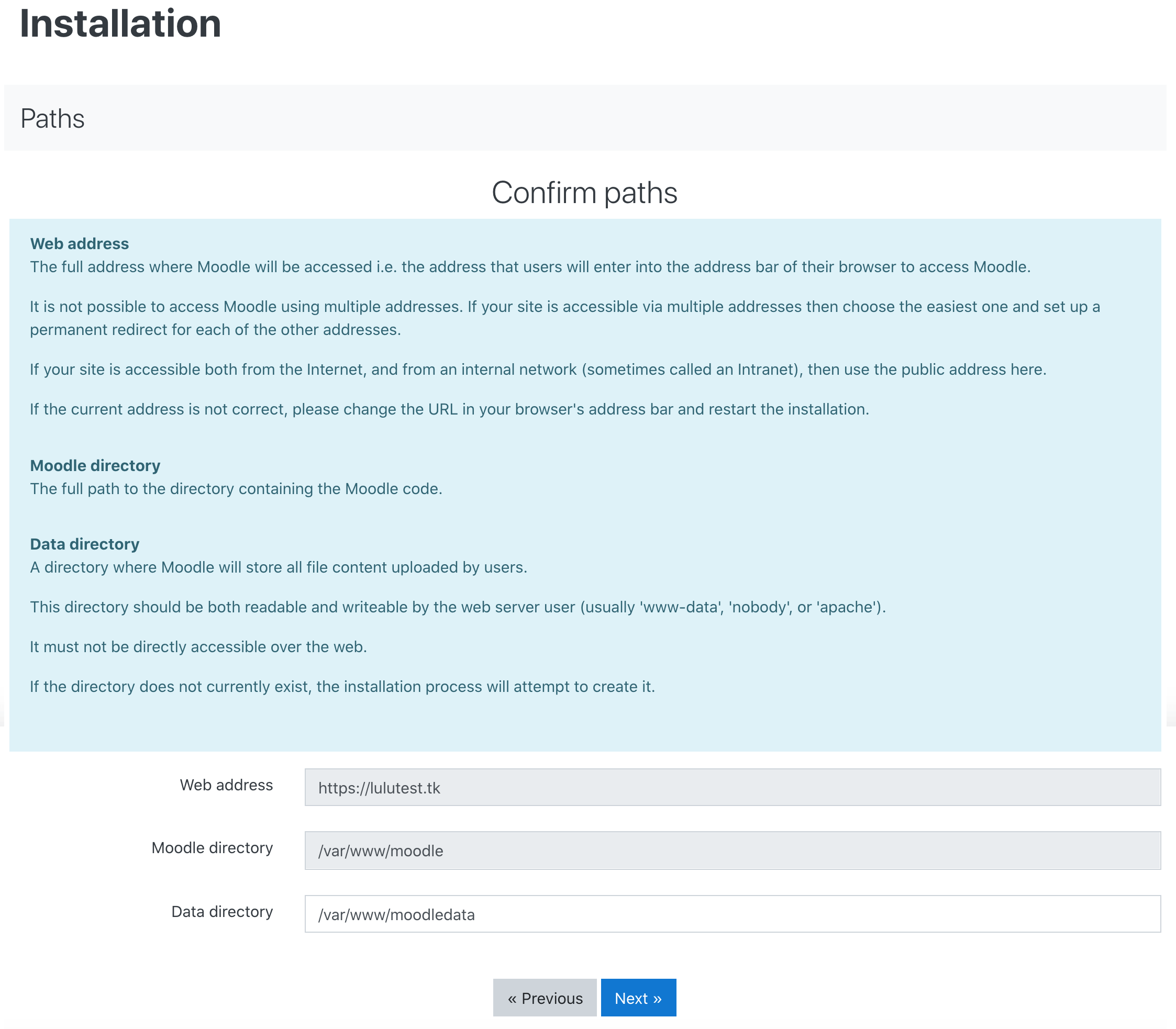Select the sentence about readable and writeable directory

pos(458,607)
